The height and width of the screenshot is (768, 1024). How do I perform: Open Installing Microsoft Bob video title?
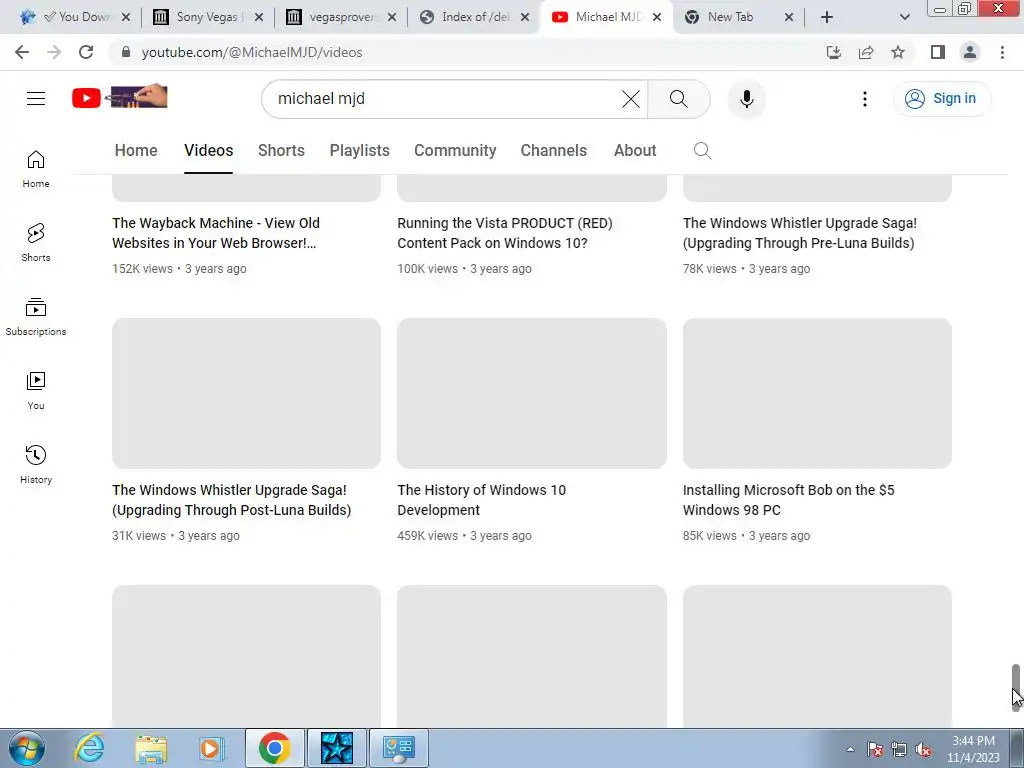(788, 500)
